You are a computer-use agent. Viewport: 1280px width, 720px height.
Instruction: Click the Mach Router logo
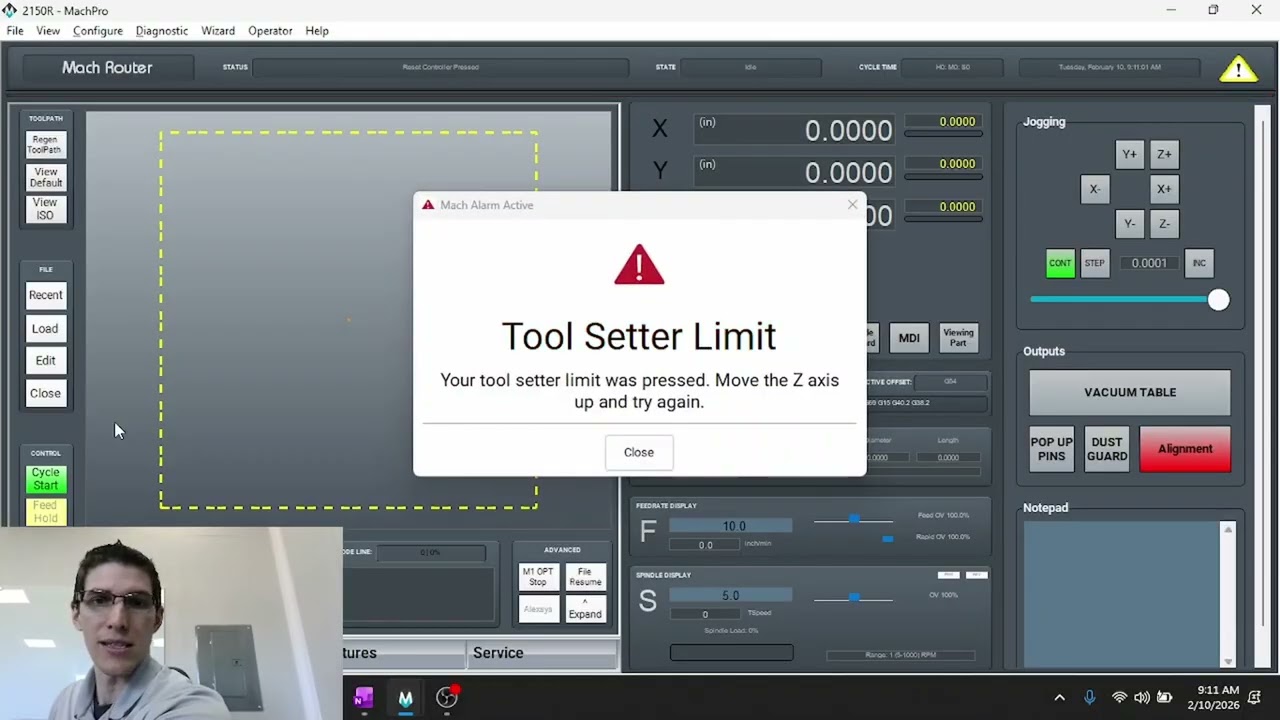[107, 68]
